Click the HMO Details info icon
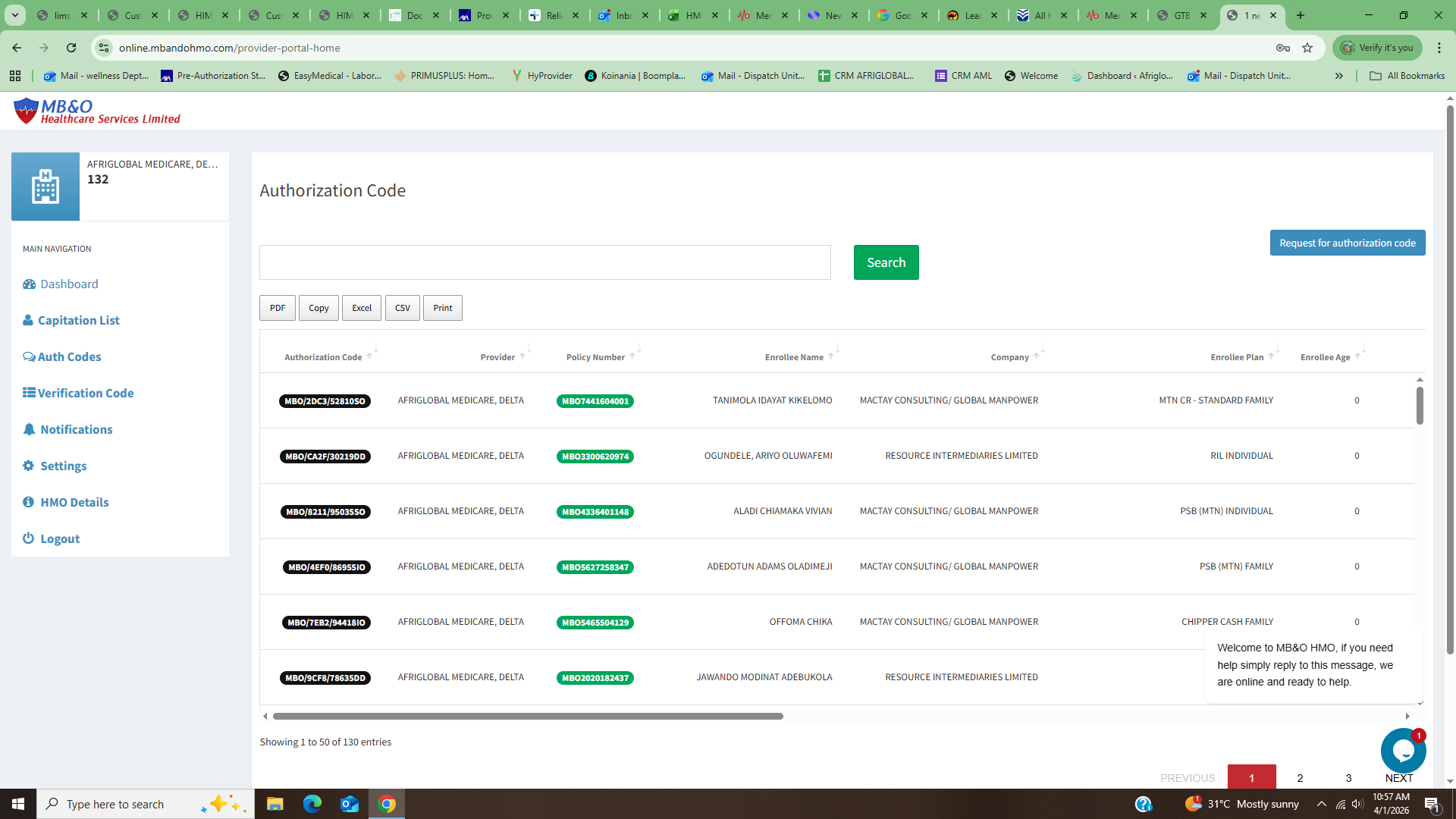This screenshot has height=819, width=1456. tap(29, 502)
